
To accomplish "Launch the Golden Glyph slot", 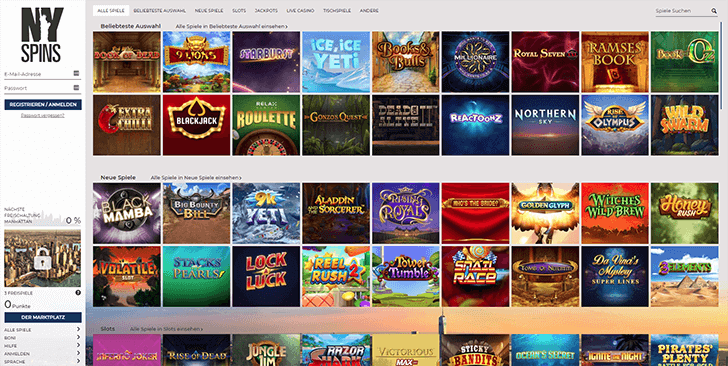I will coord(545,213).
